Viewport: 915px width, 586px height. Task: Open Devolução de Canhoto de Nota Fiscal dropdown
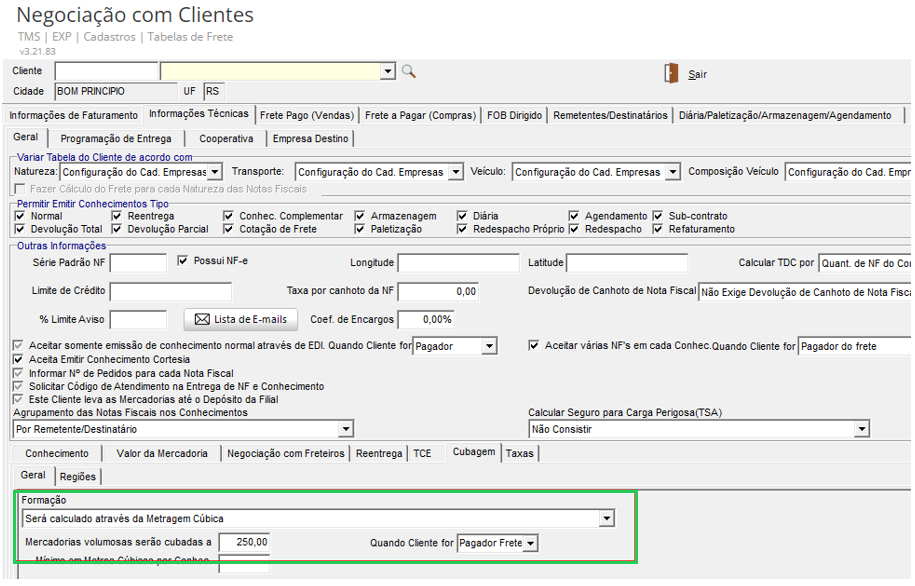point(805,292)
